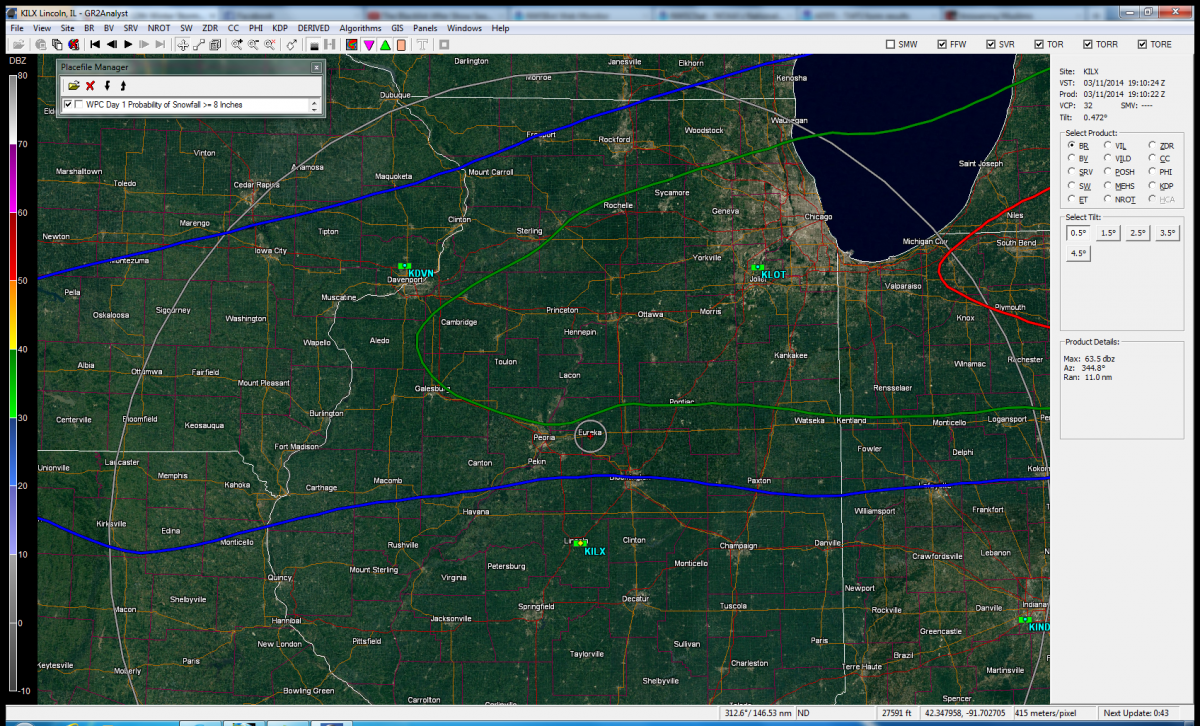
Task: Select the 0.5° tilt button
Action: (x=1079, y=232)
